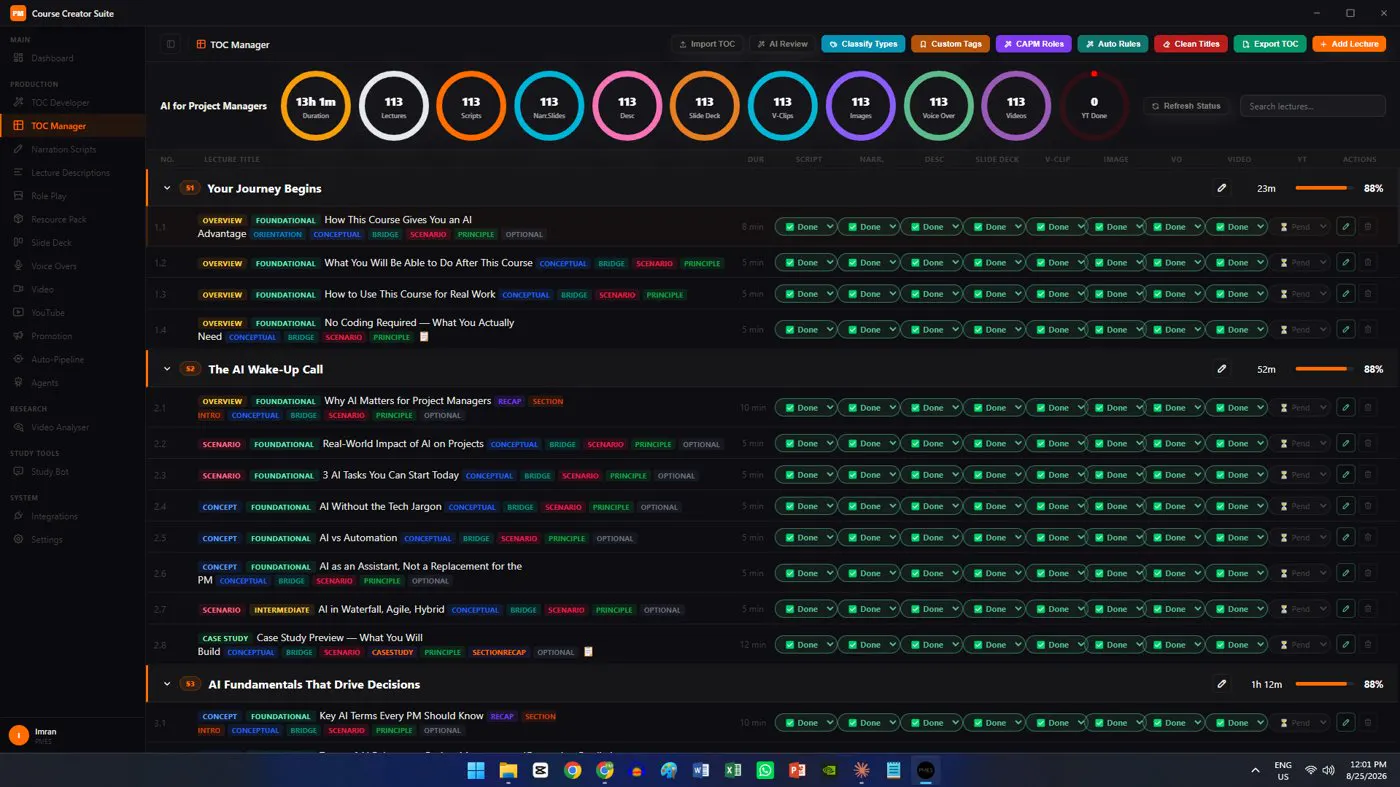Screen dimensions: 1400x787
Task: Open Excel from the taskbar
Action: coord(733,770)
